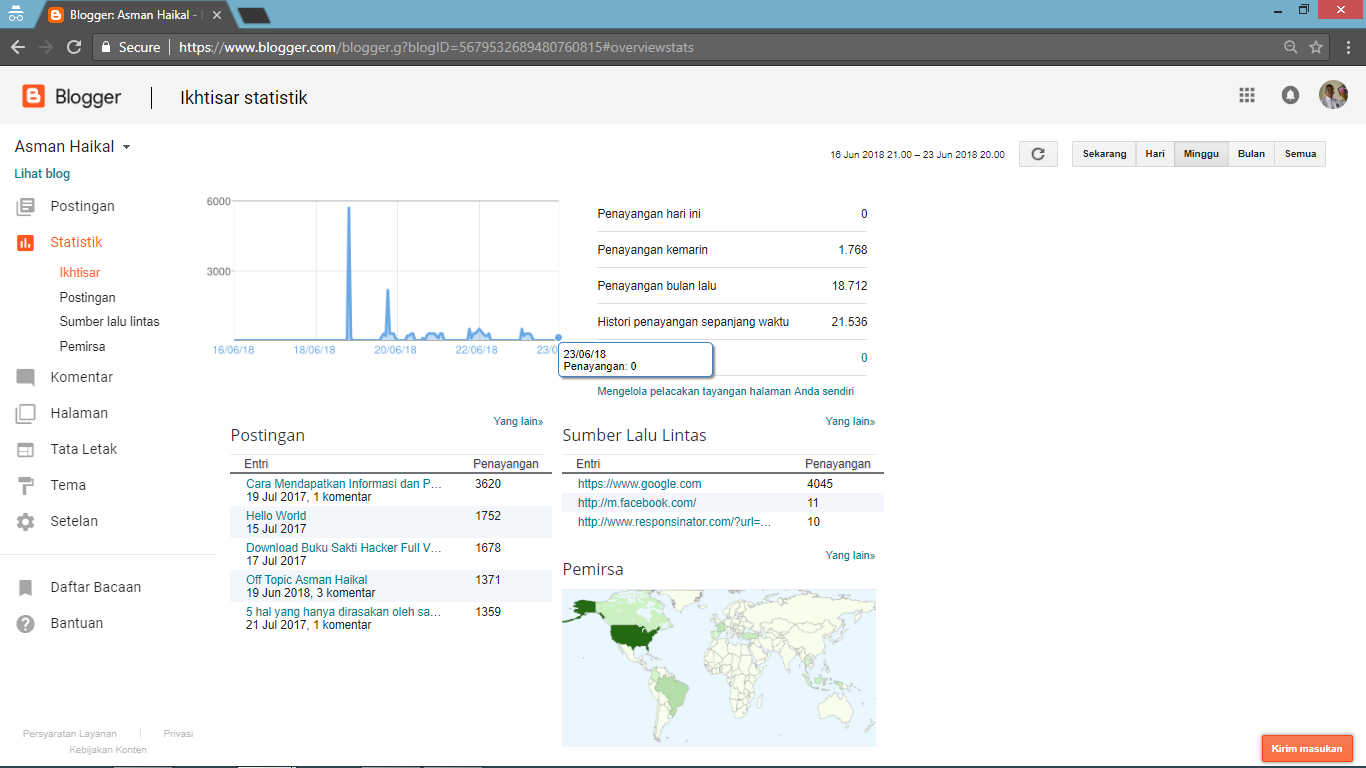This screenshot has width=1366, height=768.
Task: Click the zoom magnifier in address bar
Action: (1291, 47)
